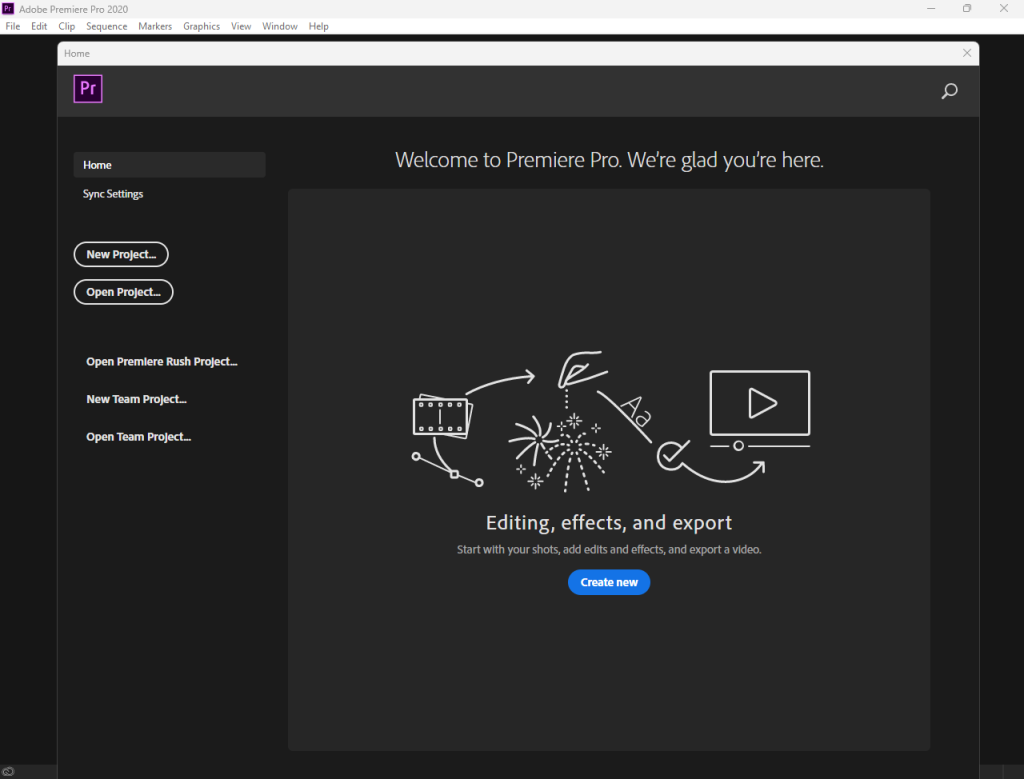
Task: Open the Help menu
Action: click(x=319, y=26)
